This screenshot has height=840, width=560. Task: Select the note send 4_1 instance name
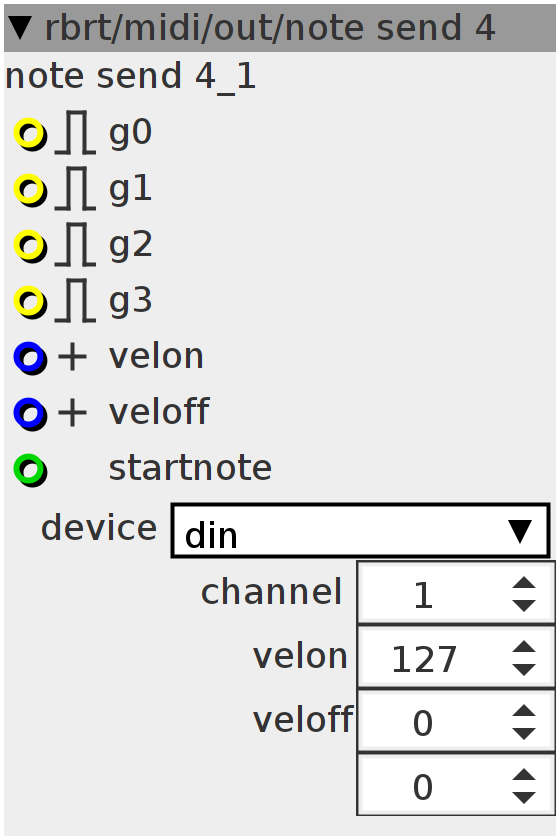[130, 77]
